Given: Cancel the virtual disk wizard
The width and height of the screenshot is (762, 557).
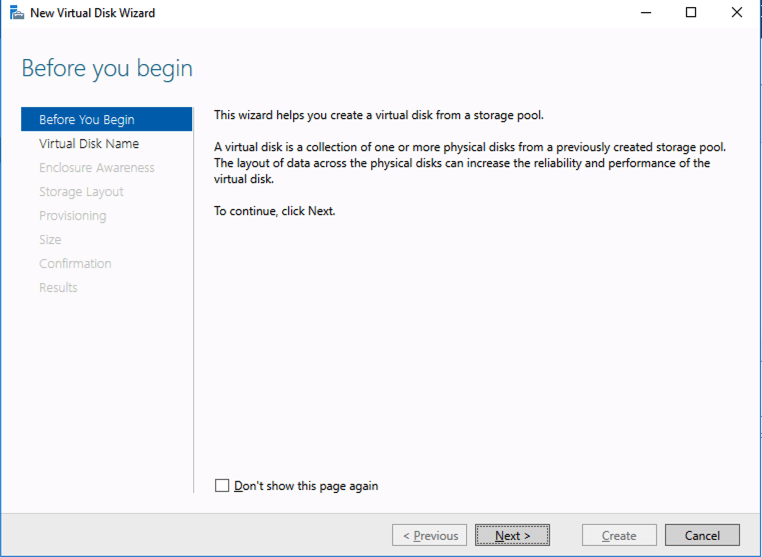Looking at the screenshot, I should coord(702,536).
